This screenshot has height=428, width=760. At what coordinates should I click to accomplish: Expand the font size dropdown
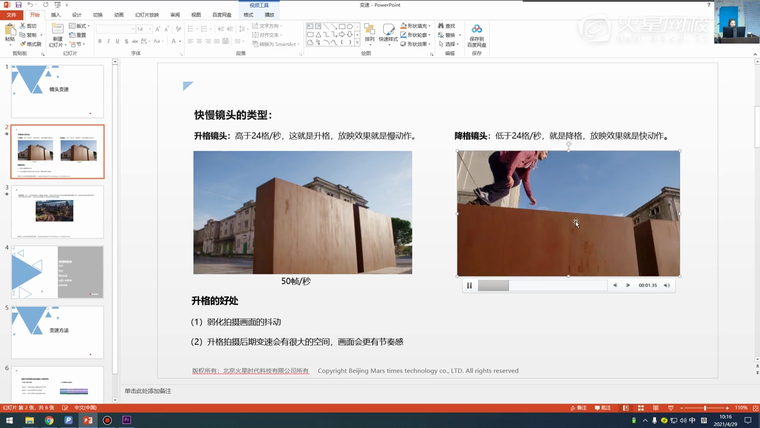(150, 29)
